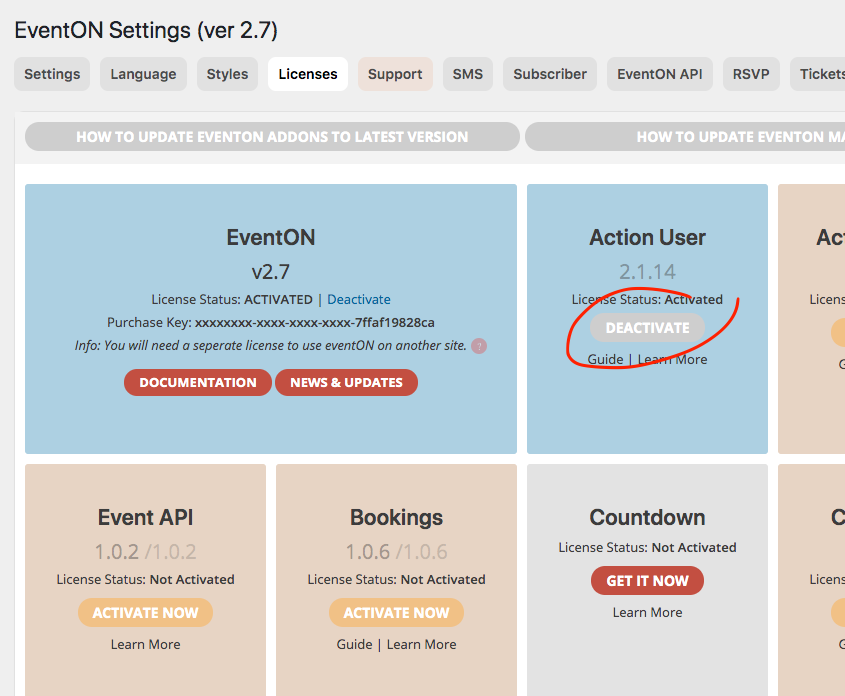Screen dimensions: 845x696
Task: Click News & Updates button
Action: [x=347, y=382]
